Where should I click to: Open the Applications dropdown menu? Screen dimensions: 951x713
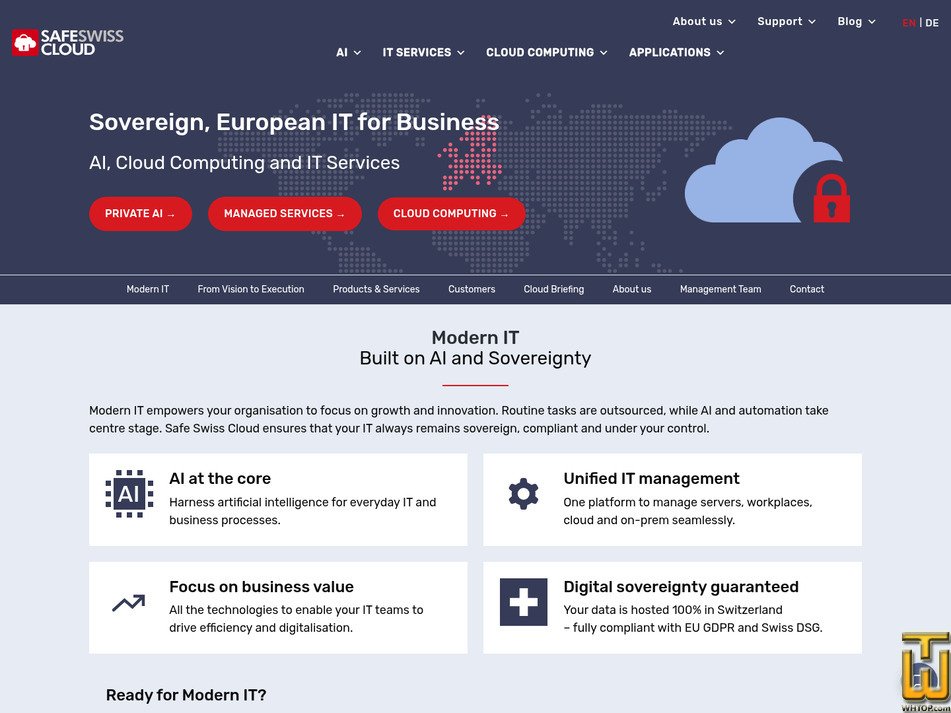[x=676, y=52]
